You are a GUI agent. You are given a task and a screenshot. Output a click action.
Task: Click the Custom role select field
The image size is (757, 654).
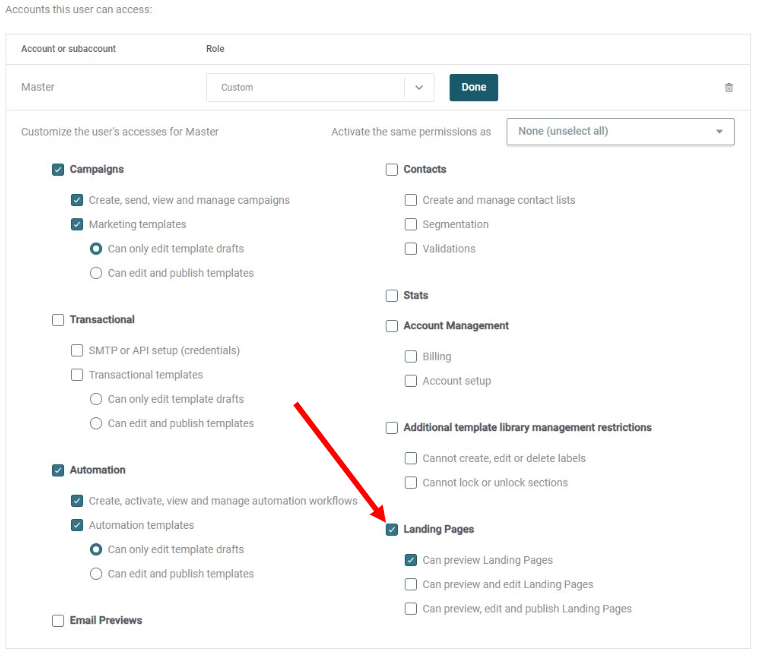click(x=320, y=87)
